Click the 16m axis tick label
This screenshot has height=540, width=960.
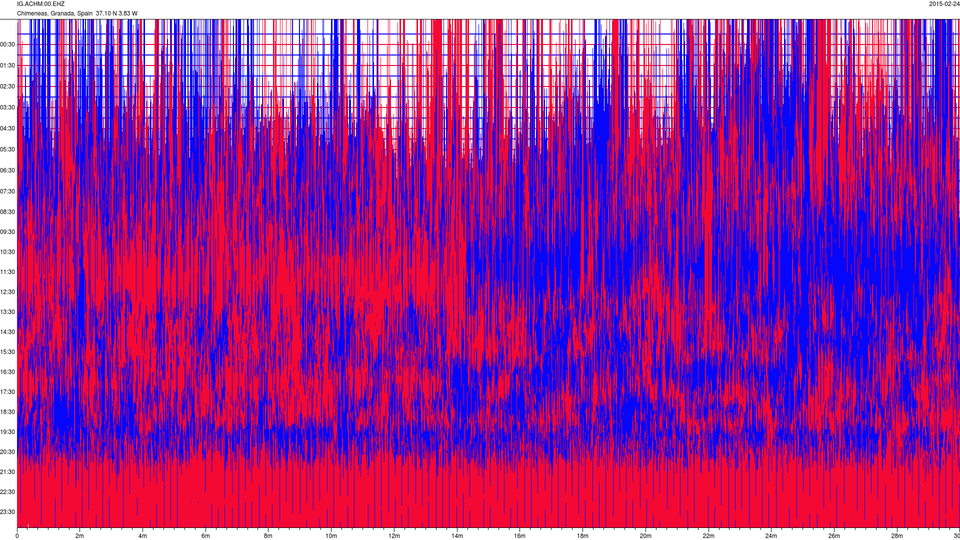coord(520,536)
